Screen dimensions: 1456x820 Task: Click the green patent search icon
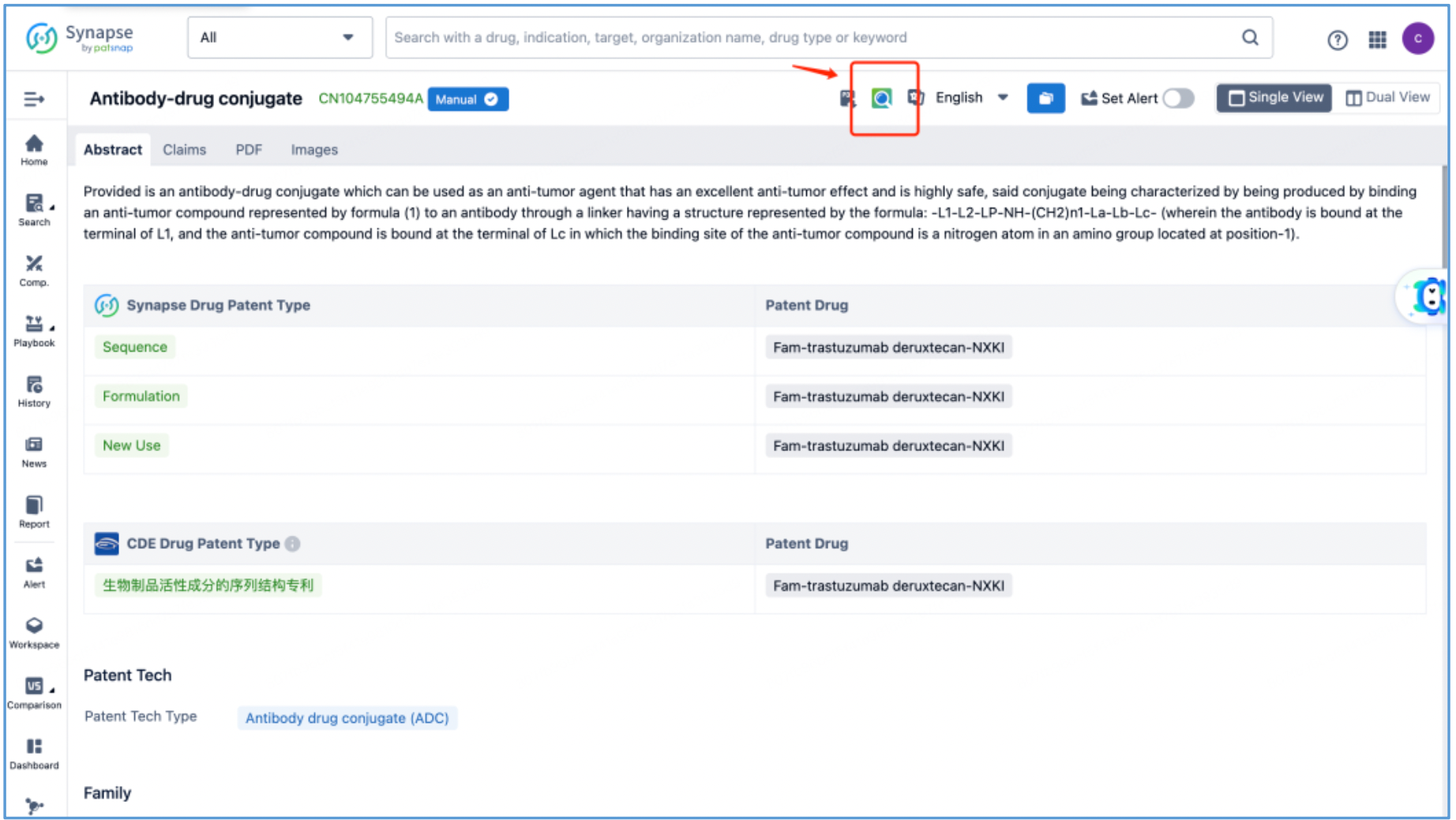[x=881, y=98]
